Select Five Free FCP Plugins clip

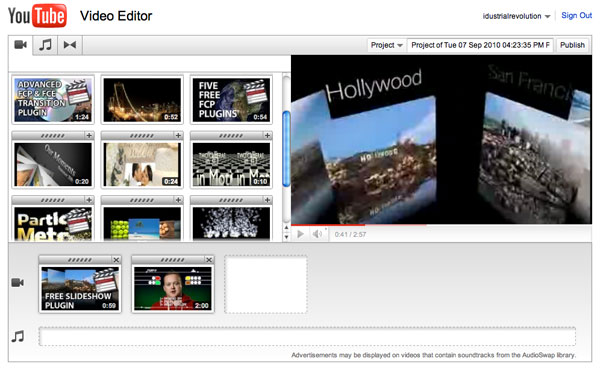point(231,100)
